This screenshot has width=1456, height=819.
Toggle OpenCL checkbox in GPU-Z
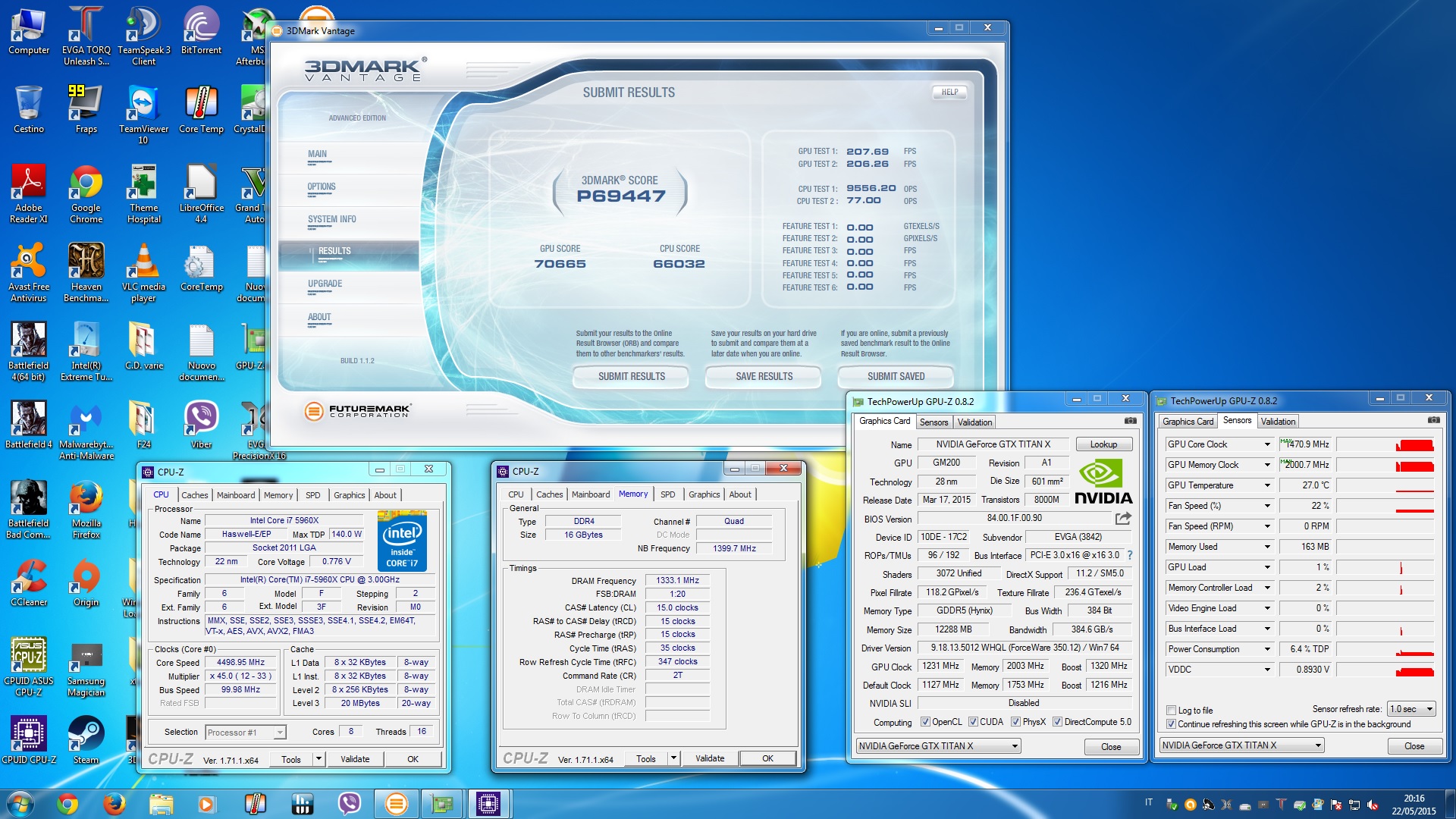925,722
